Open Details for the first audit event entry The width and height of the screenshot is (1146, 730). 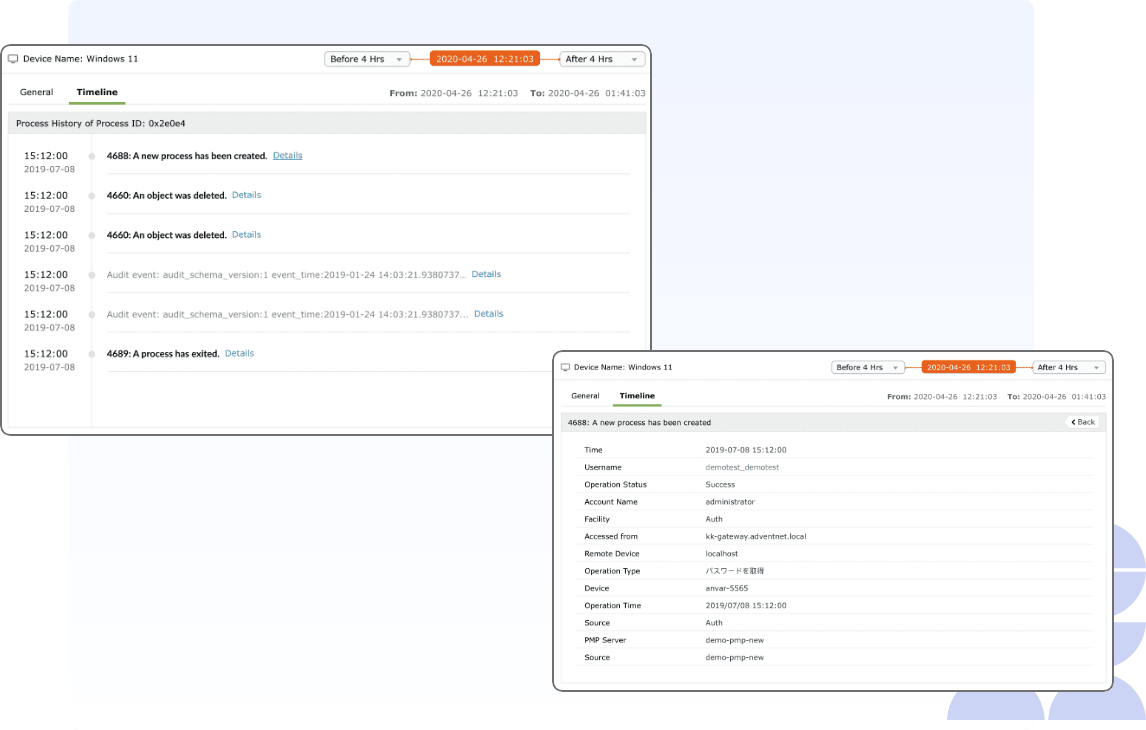(486, 273)
